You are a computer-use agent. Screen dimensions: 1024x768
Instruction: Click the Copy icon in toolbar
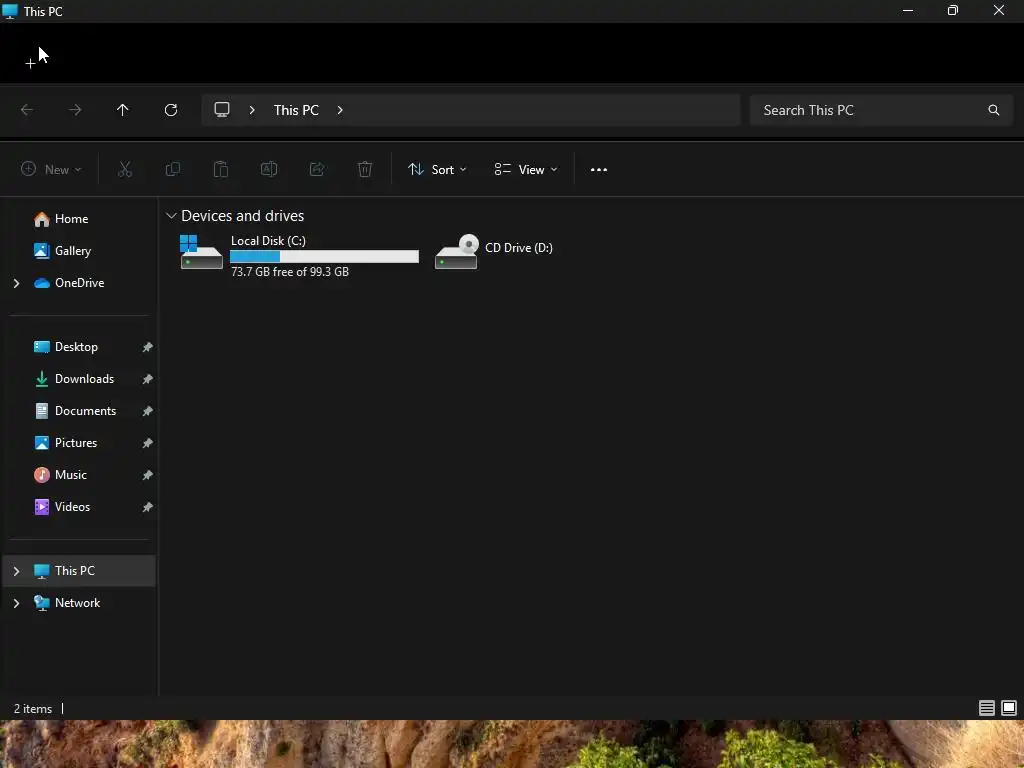[x=173, y=170]
